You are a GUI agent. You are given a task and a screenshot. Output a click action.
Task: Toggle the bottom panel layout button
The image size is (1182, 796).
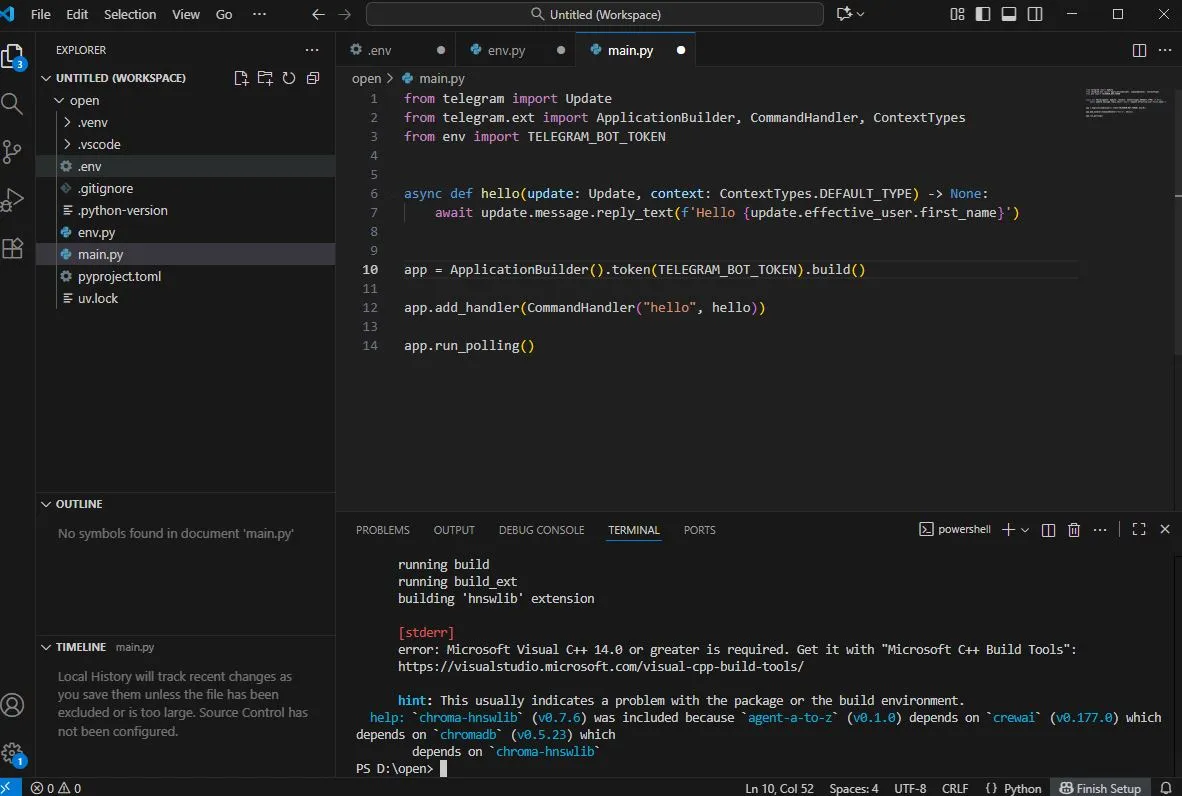(1009, 14)
